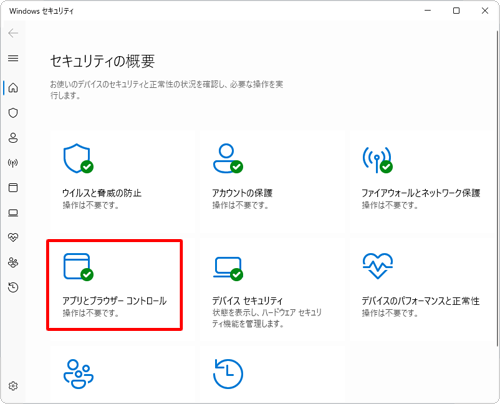Click 操作は不要です under ウイルスと脅威の防止
500x404 pixels.
91,205
